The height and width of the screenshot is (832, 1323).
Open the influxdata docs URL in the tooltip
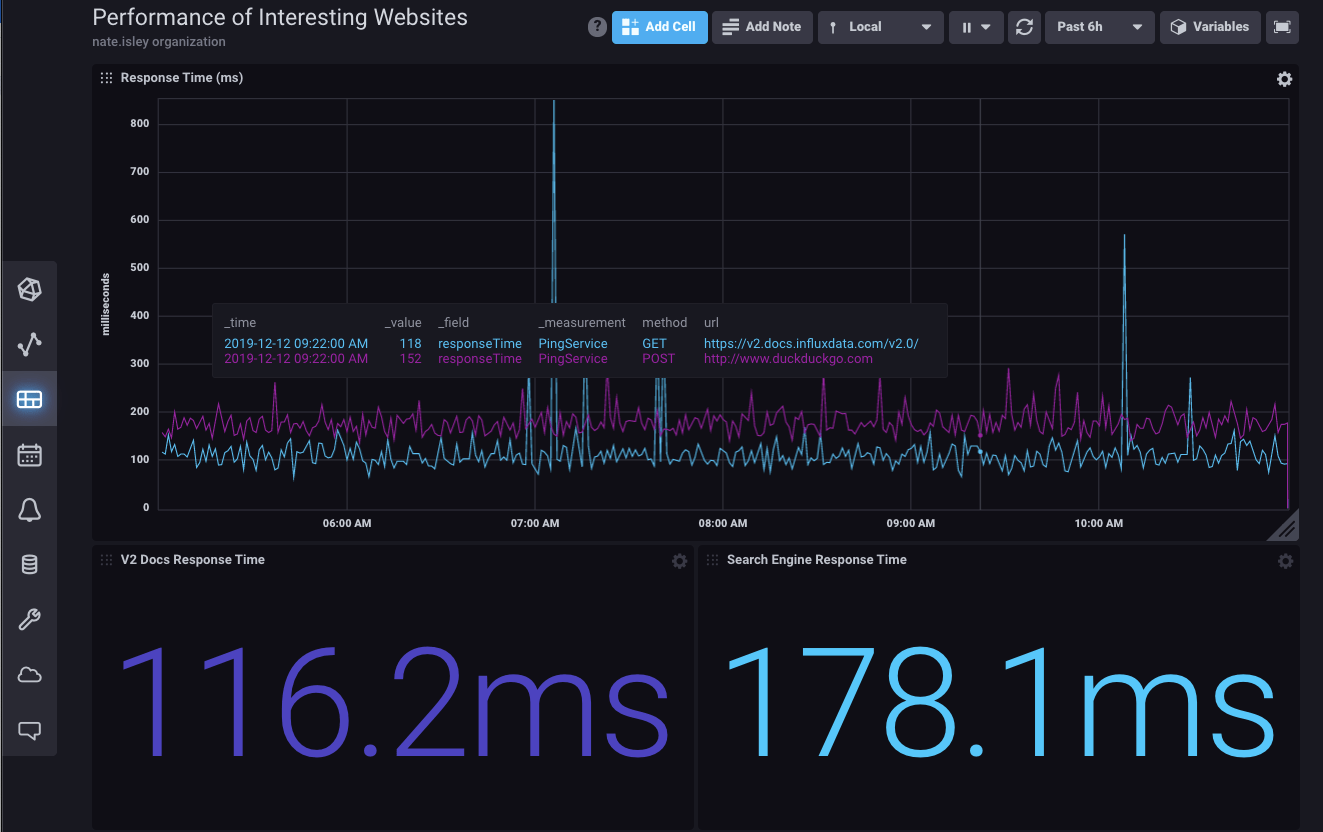coord(807,343)
